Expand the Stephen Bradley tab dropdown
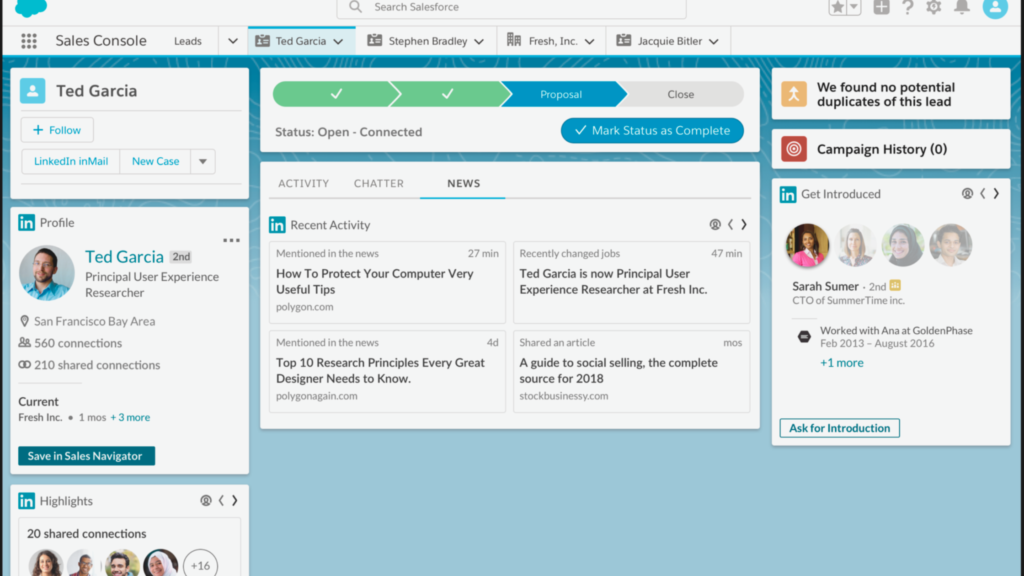Image resolution: width=1024 pixels, height=576 pixels. 479,42
